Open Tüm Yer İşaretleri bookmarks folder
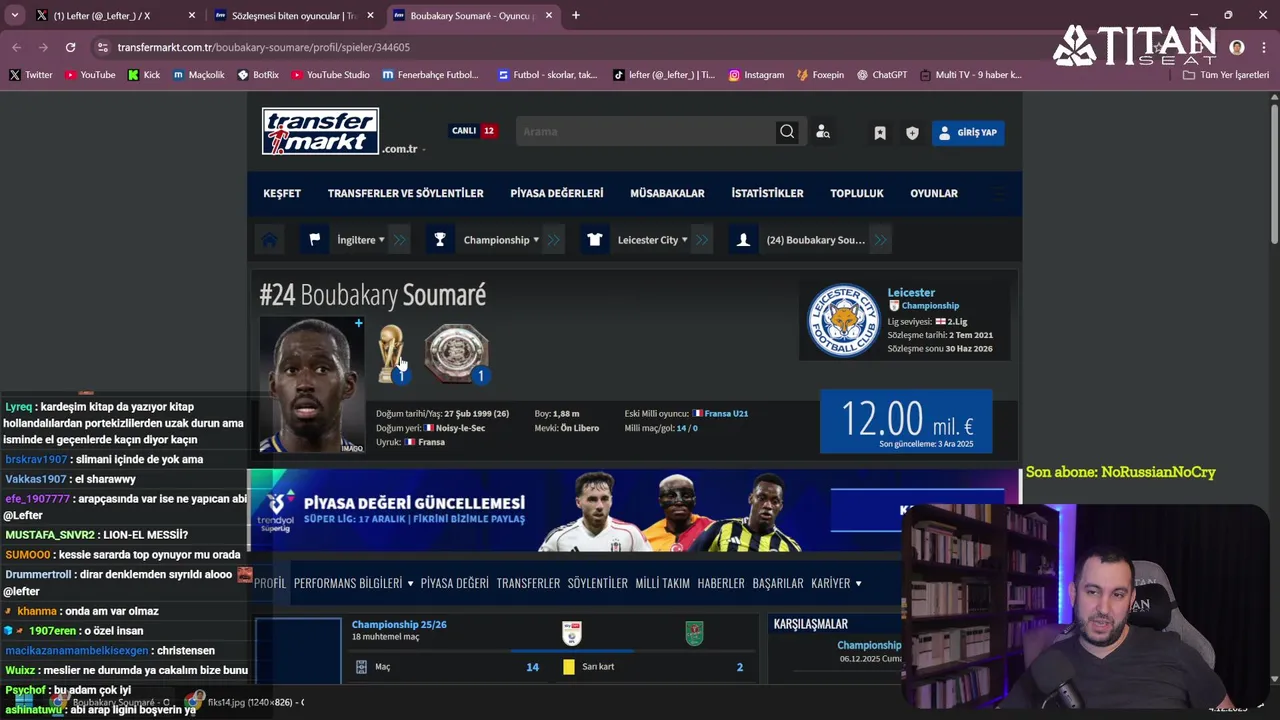Viewport: 1280px width, 720px height. (x=1226, y=75)
